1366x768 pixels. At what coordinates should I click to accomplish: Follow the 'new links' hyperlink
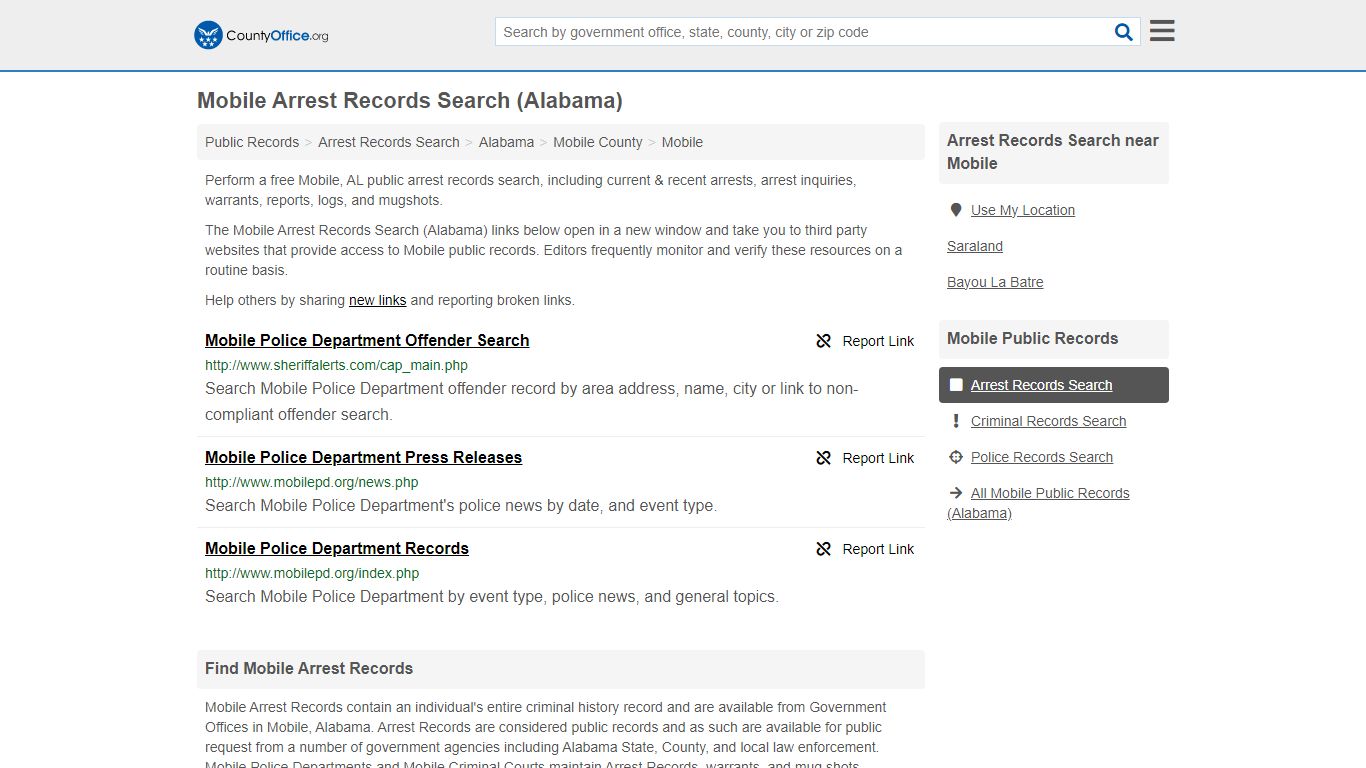[x=377, y=300]
